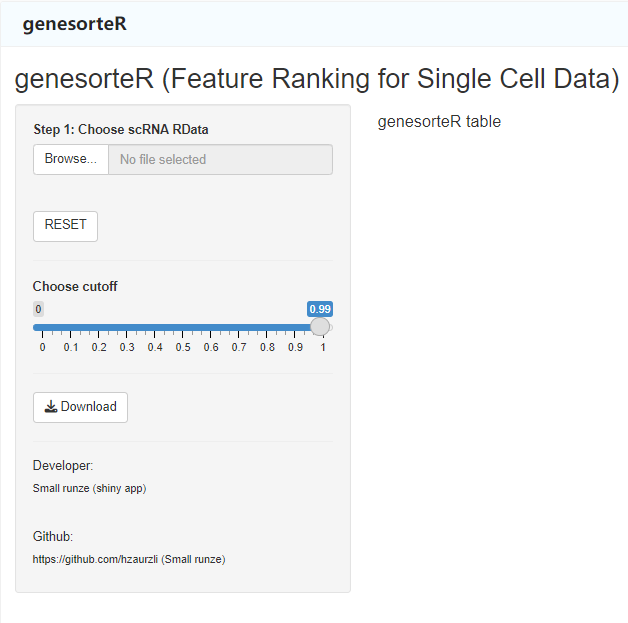Set cutoff slider to 0.5 mark

[183, 328]
